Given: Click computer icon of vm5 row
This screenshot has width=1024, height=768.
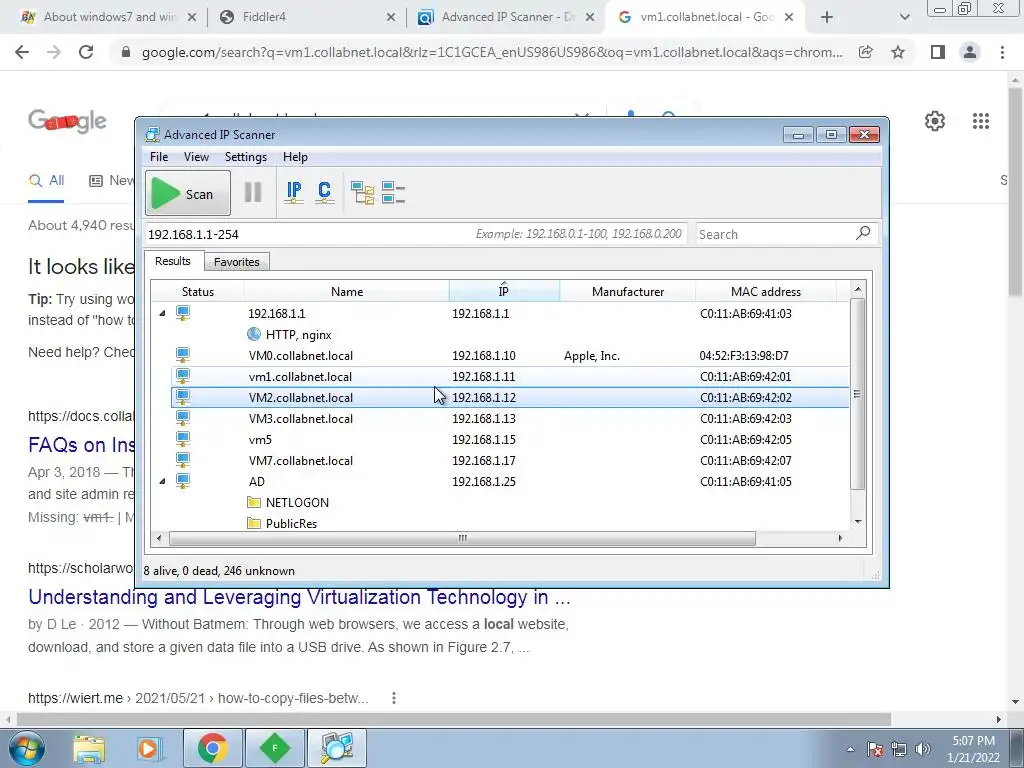Looking at the screenshot, I should 183,438.
